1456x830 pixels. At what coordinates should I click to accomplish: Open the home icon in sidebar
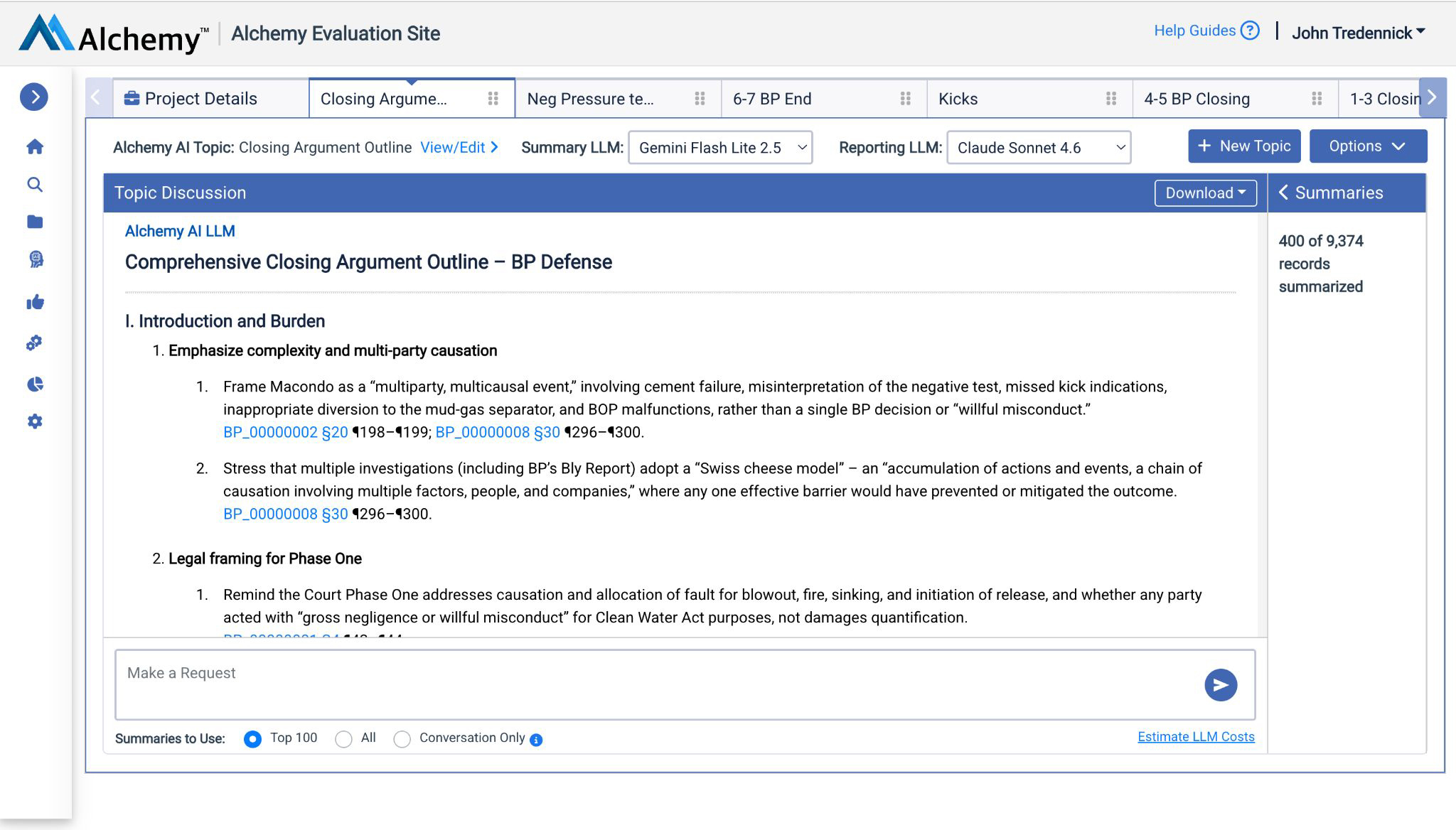35,147
